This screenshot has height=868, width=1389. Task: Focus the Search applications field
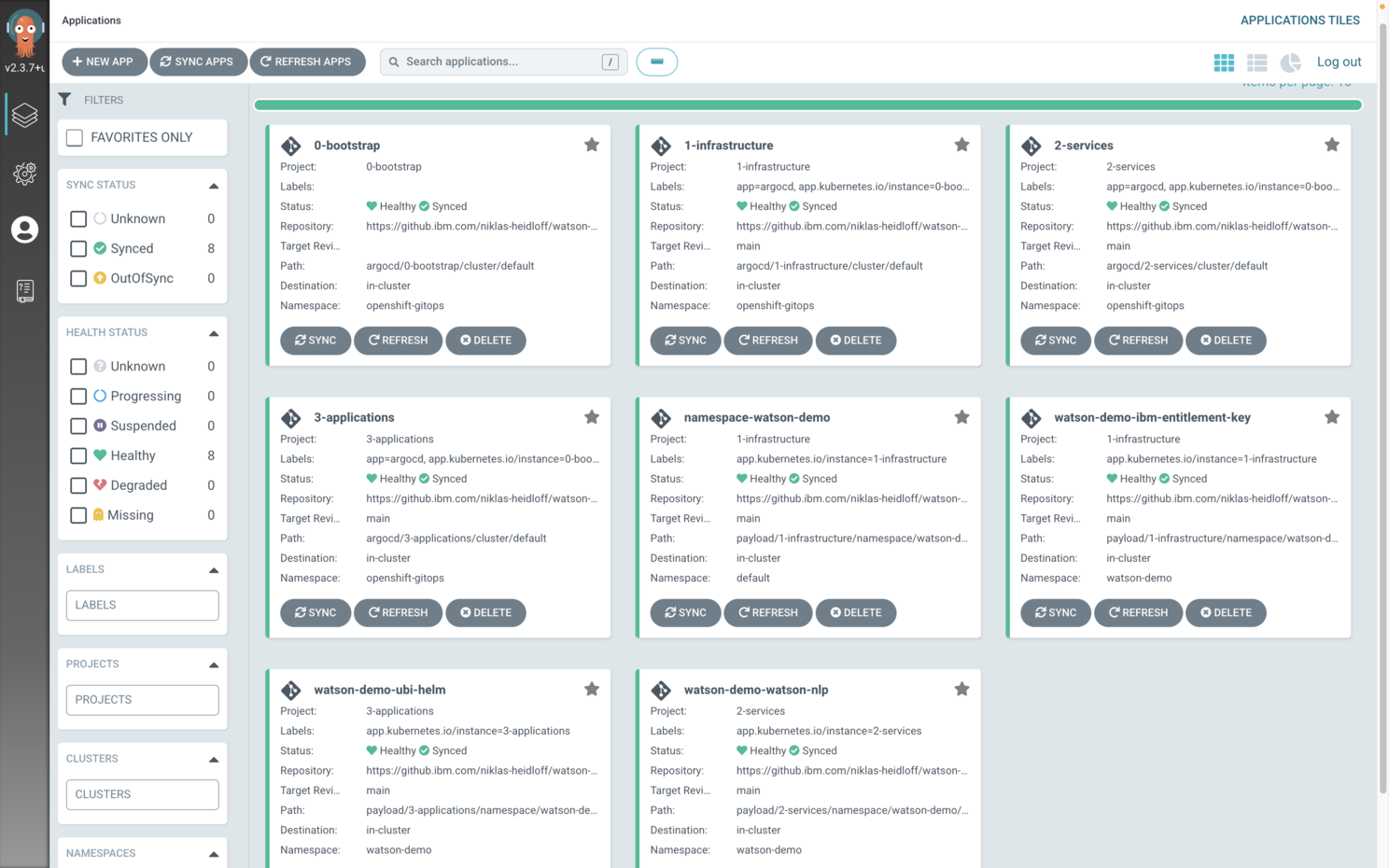pos(503,62)
